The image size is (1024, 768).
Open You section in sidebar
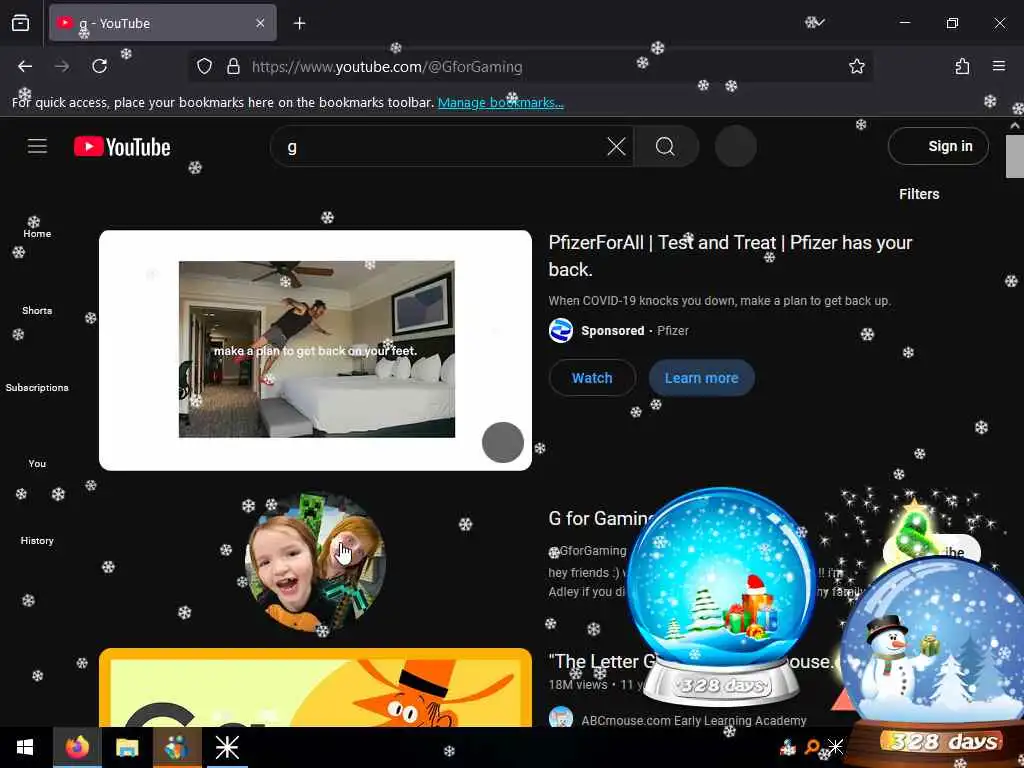click(37, 457)
